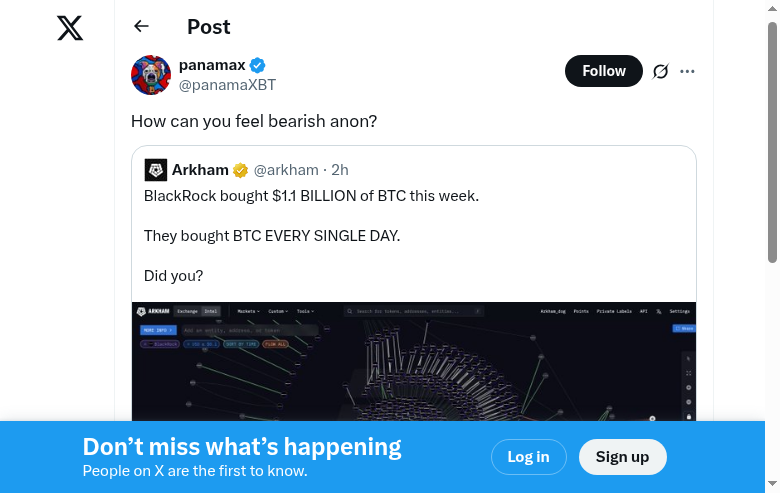Open the @panamaXBT handle link

tap(227, 85)
